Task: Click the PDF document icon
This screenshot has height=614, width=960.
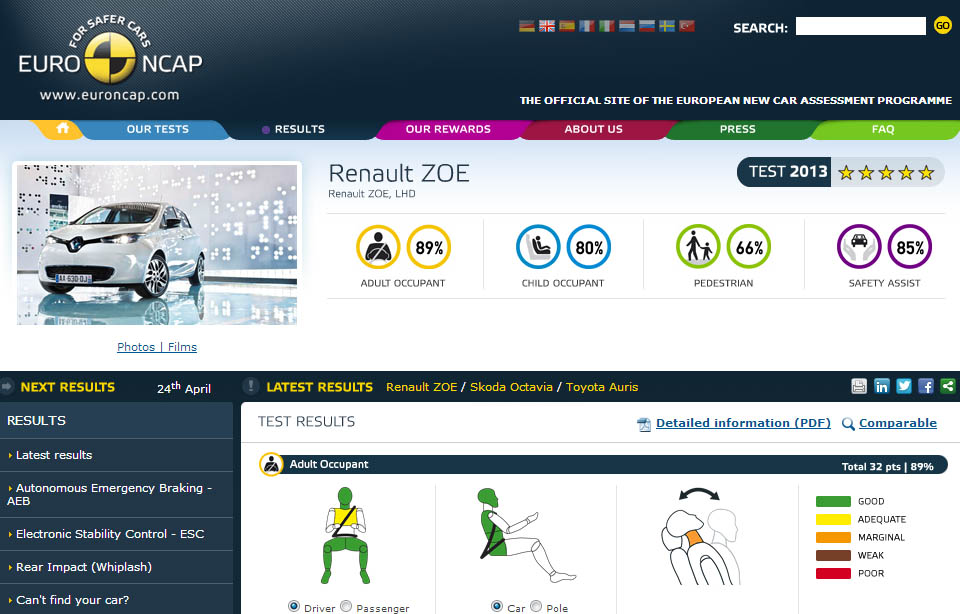Action: (644, 424)
